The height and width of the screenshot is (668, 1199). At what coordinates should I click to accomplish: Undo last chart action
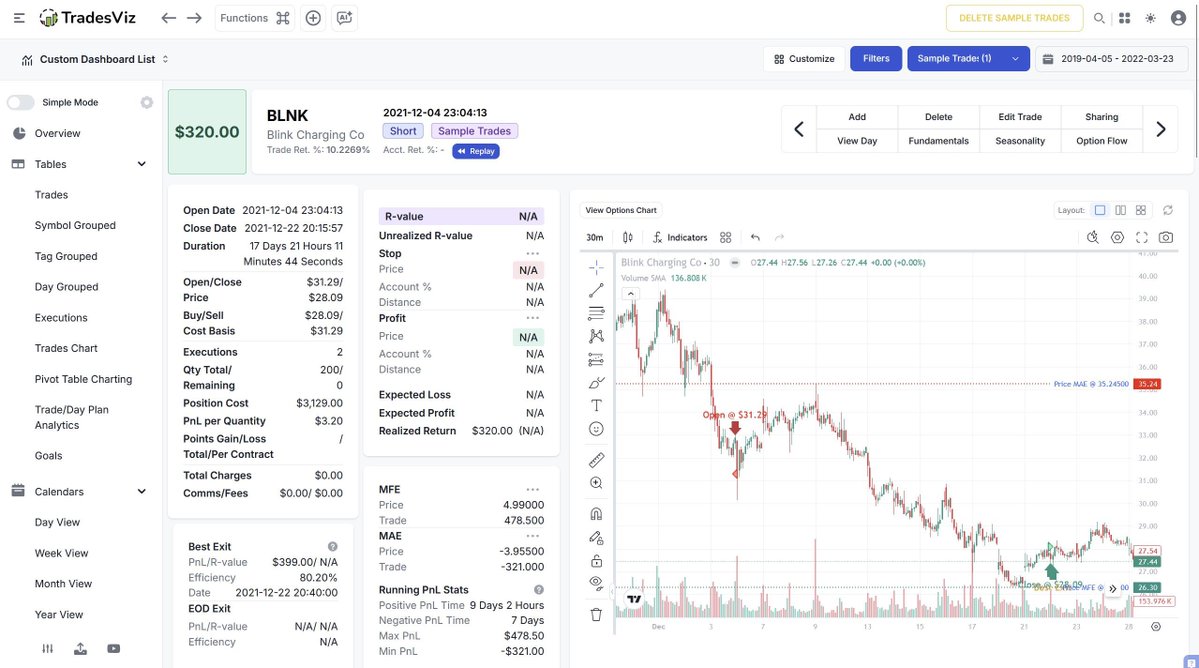tap(755, 238)
